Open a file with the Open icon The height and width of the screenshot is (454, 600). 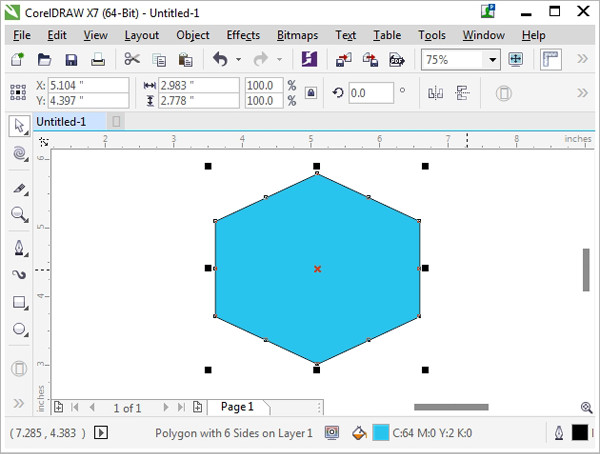tap(44, 60)
